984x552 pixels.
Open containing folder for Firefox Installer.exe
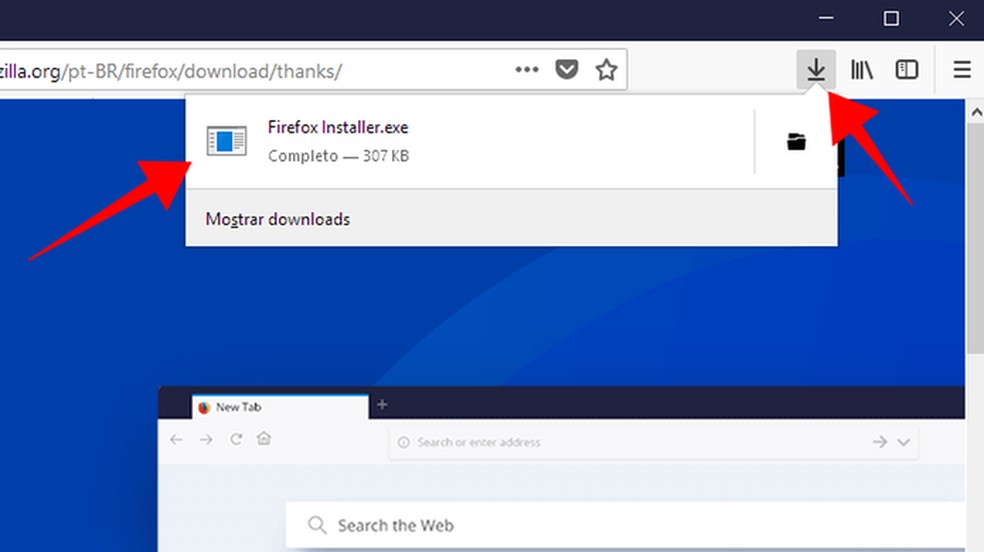(796, 142)
